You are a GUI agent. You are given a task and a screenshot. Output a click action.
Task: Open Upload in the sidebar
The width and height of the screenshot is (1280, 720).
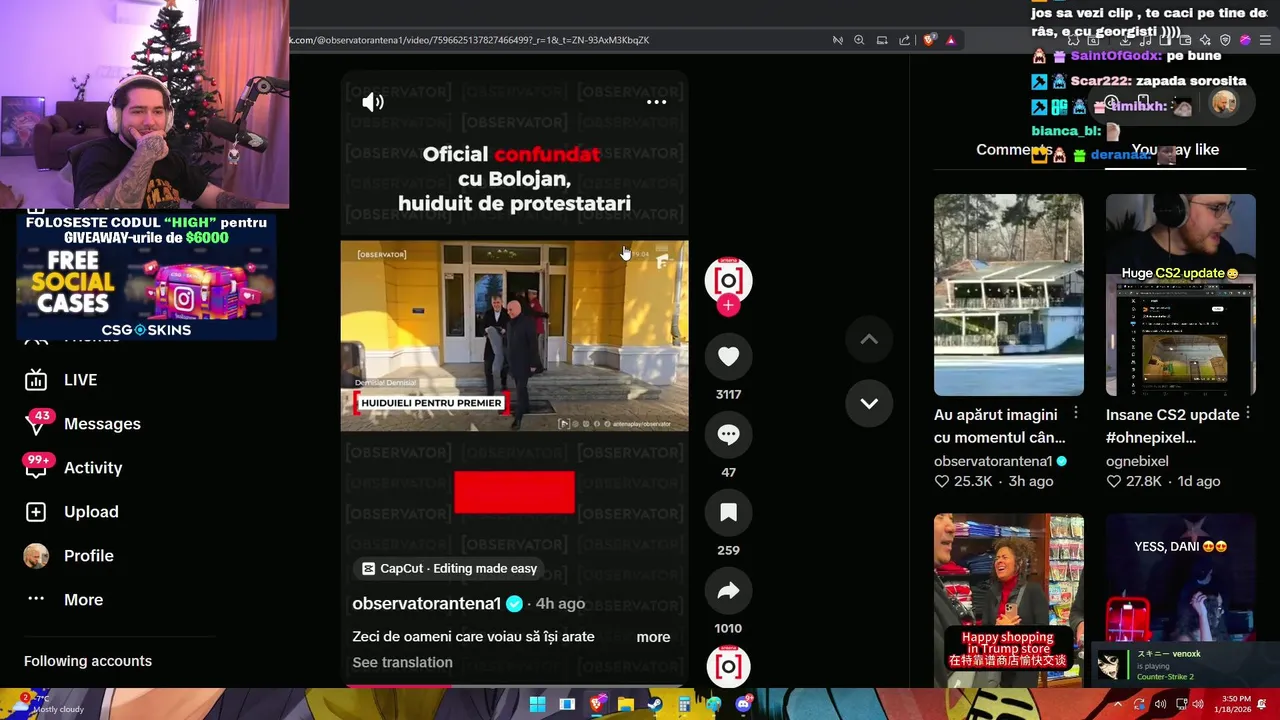(91, 512)
